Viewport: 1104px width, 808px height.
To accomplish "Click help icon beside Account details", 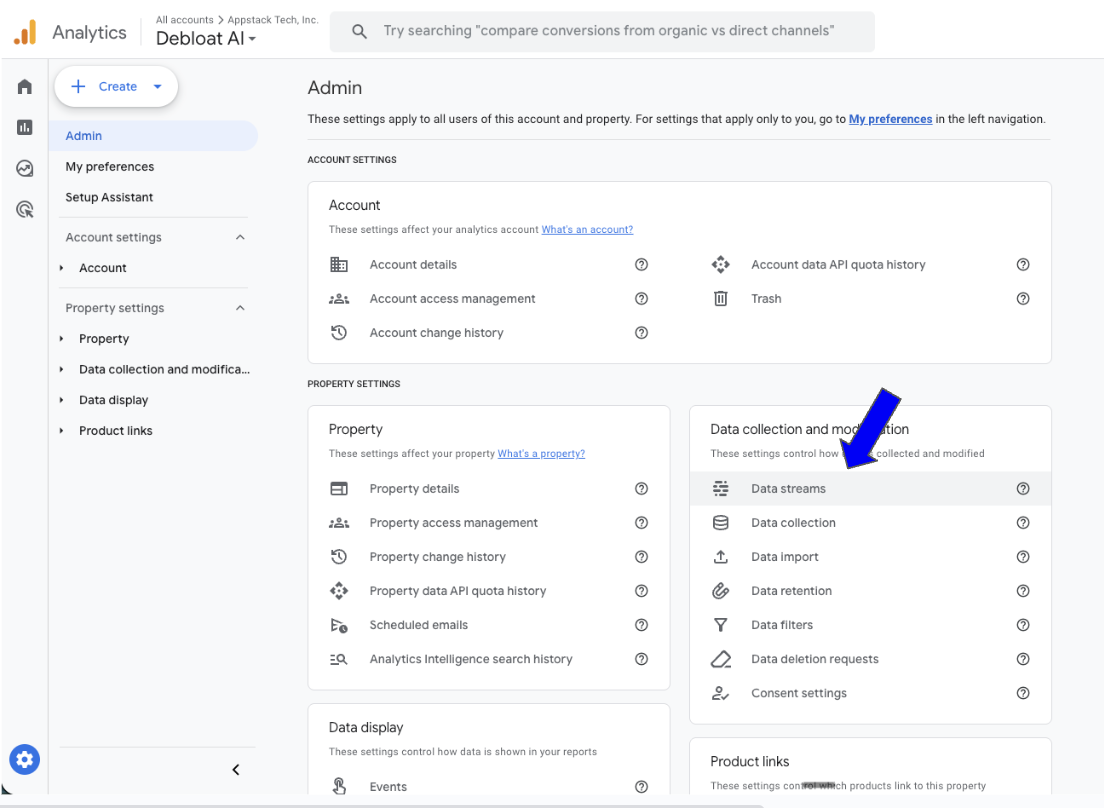I will click(x=641, y=265).
